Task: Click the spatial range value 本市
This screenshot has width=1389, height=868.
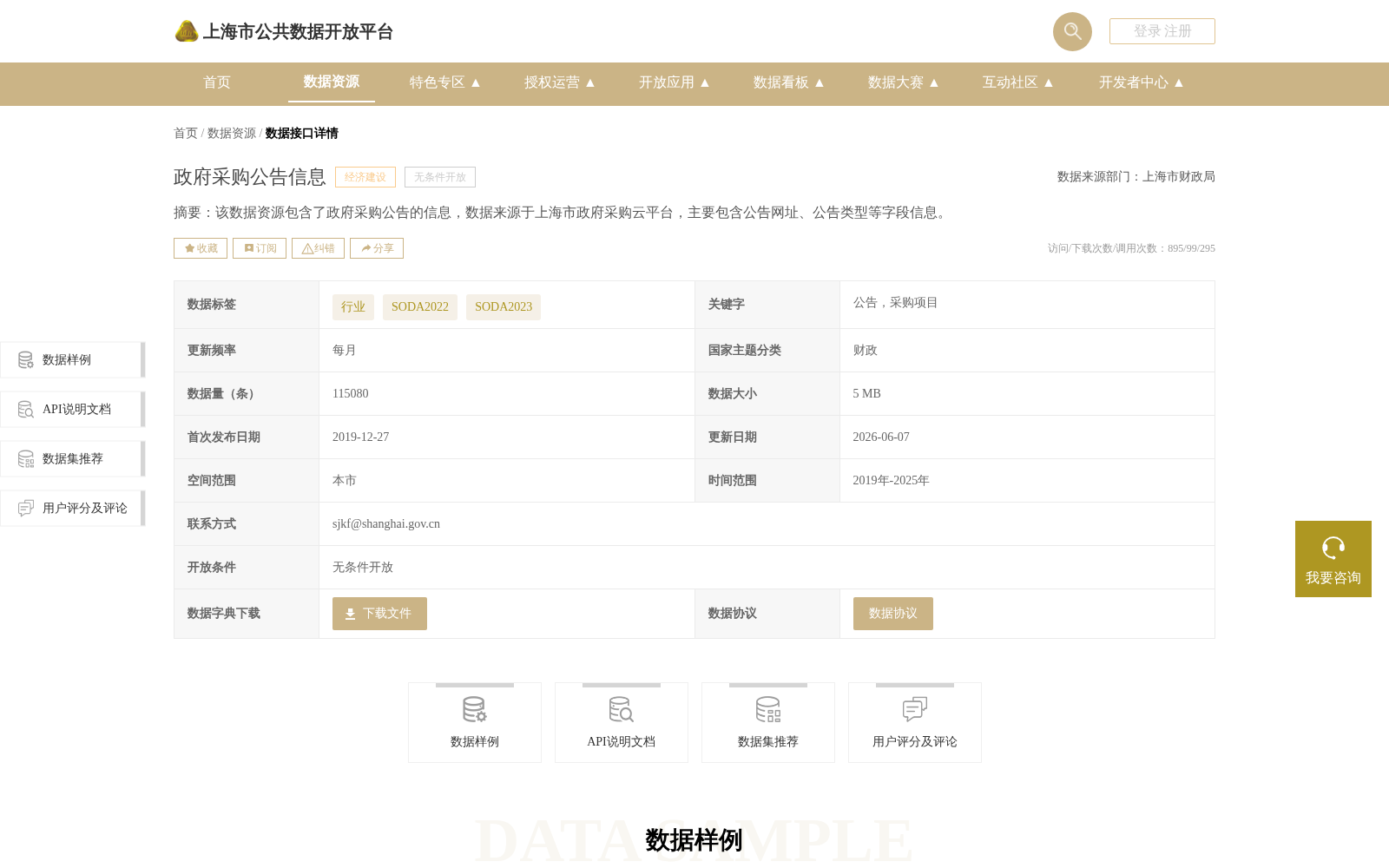Action: (x=345, y=481)
